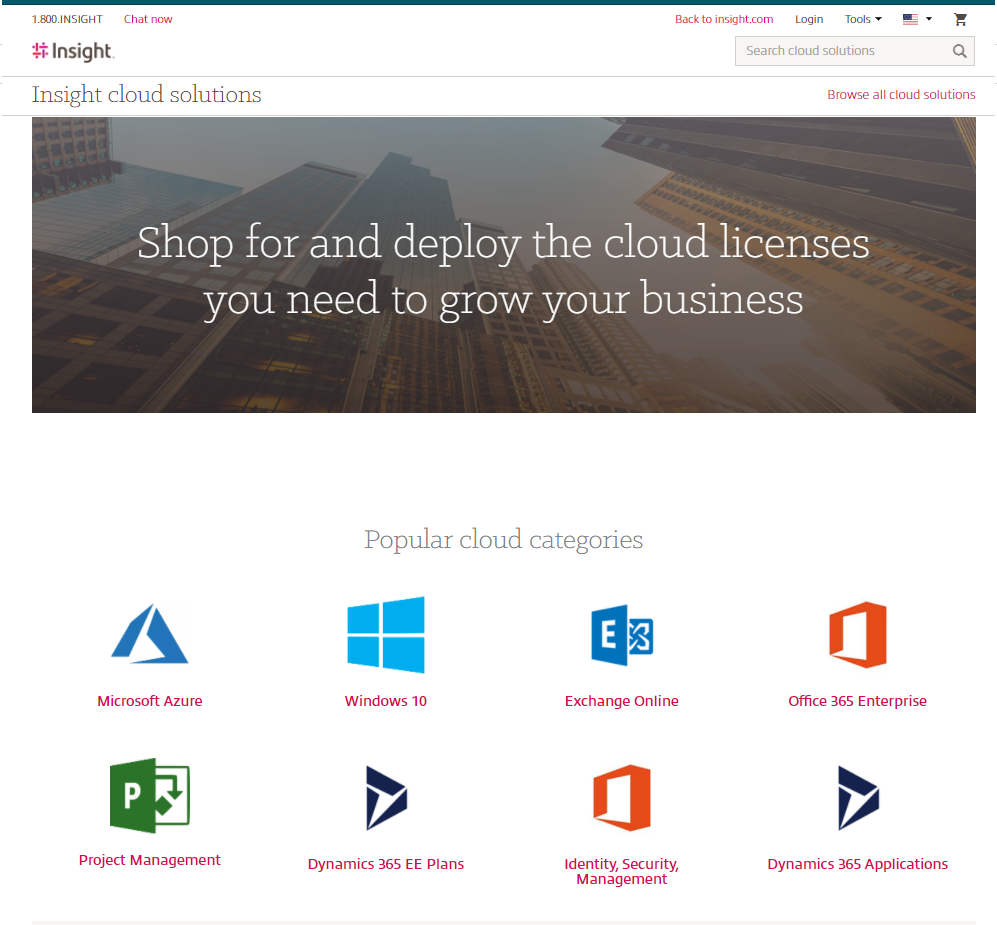Click the Login menu item

[809, 19]
